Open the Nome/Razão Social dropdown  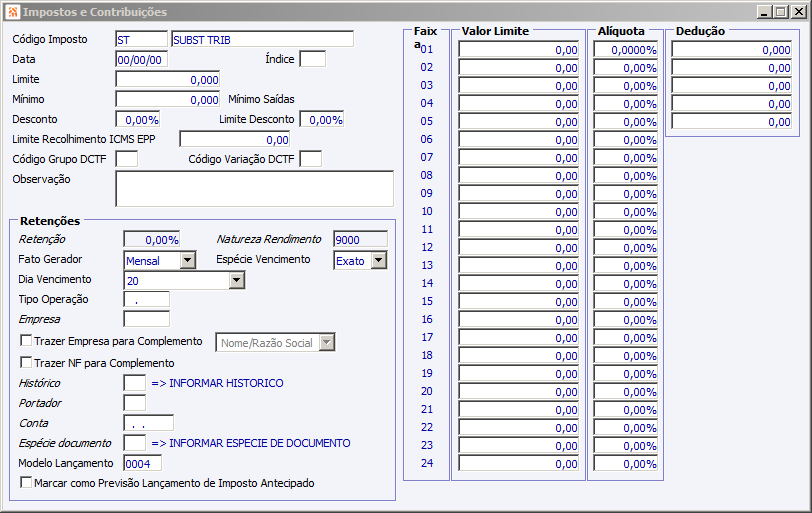(x=327, y=343)
